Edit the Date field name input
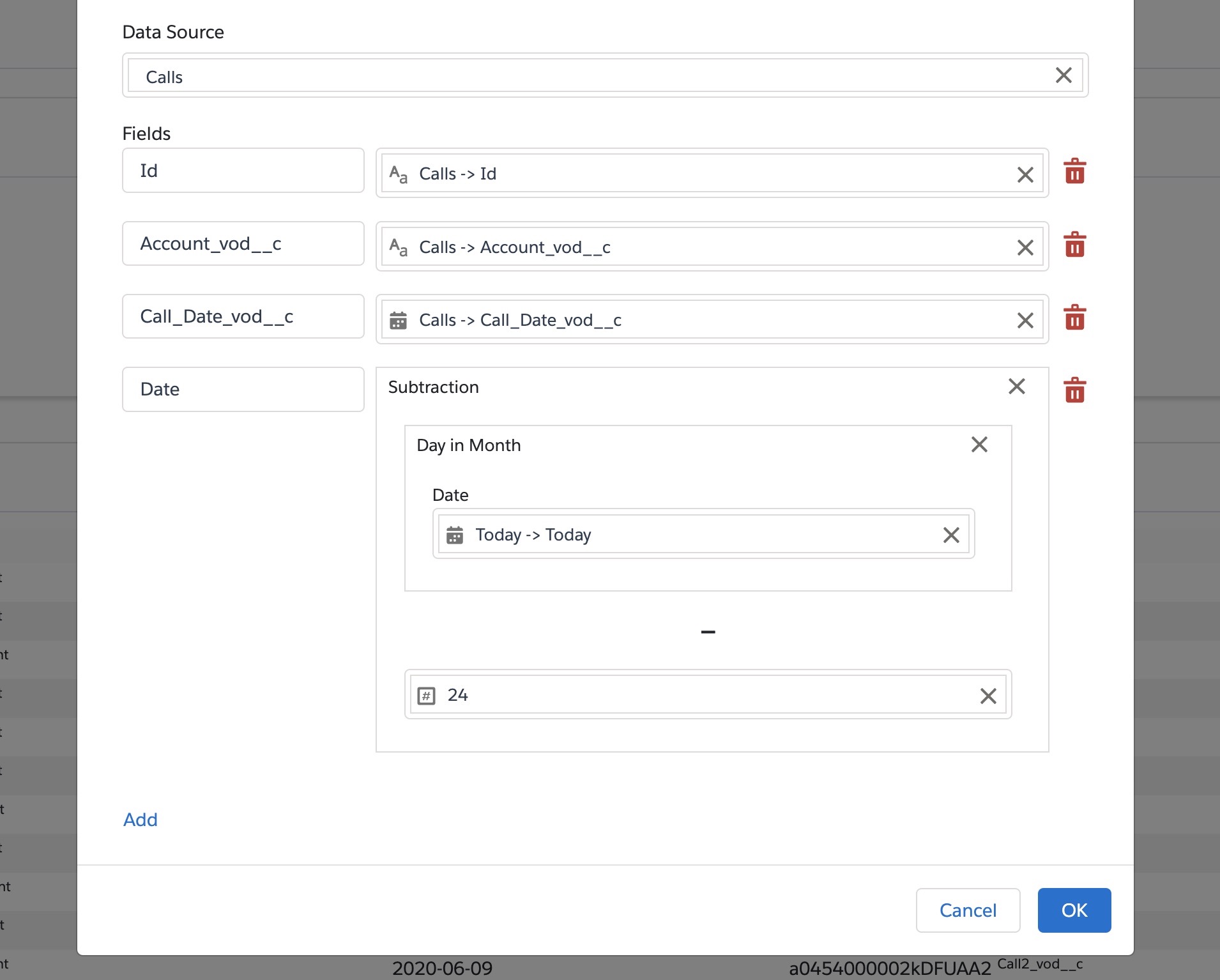This screenshot has height=980, width=1220. click(x=243, y=390)
